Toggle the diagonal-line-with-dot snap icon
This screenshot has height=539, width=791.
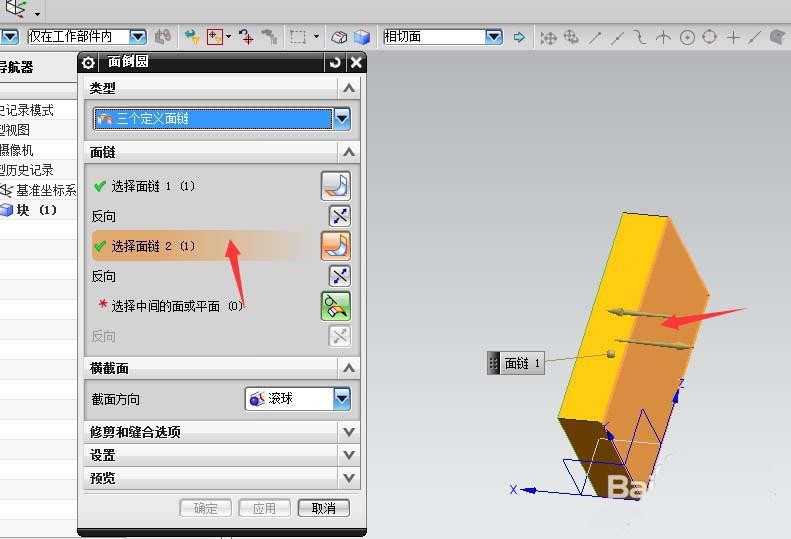click(x=754, y=37)
